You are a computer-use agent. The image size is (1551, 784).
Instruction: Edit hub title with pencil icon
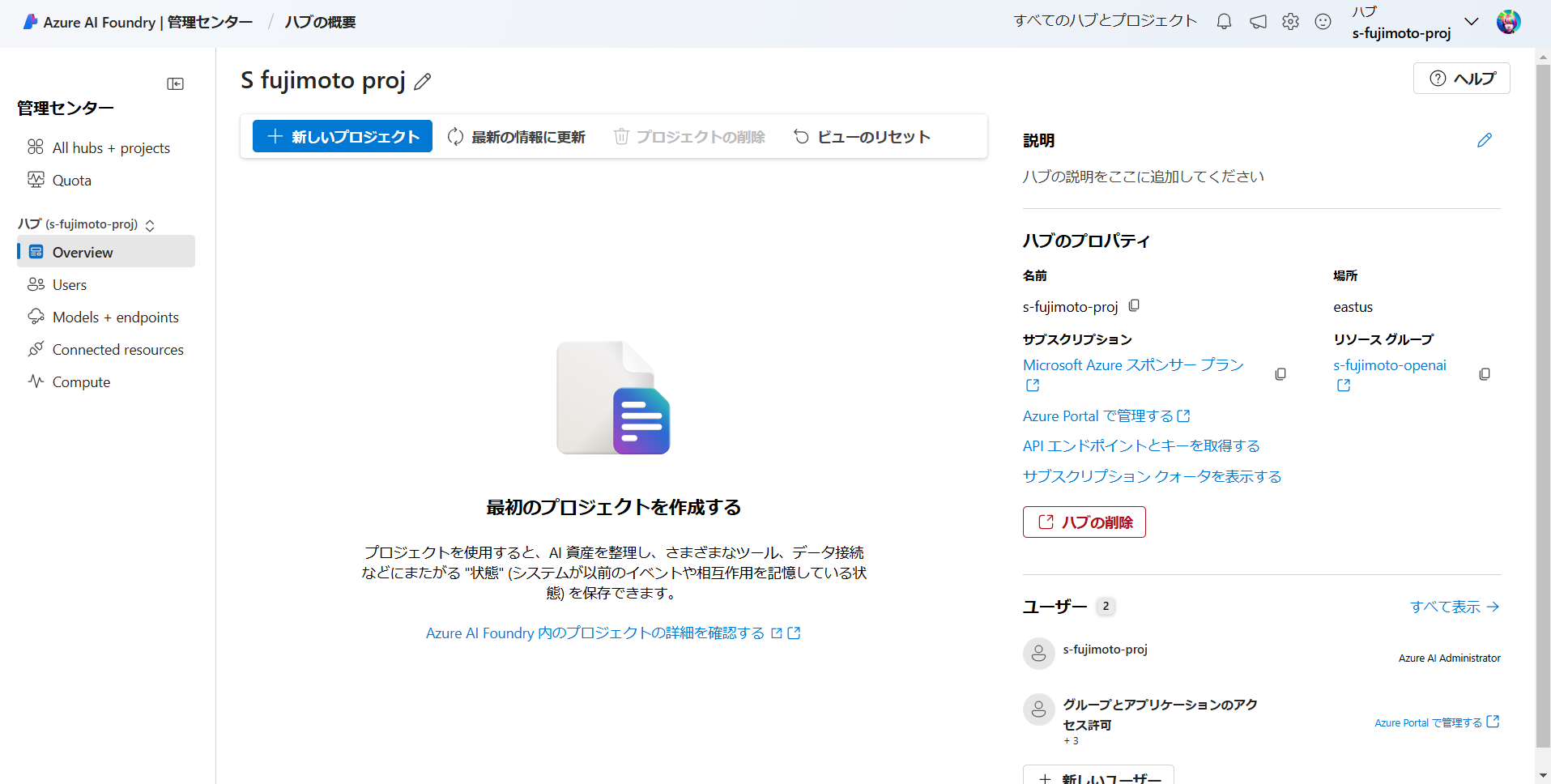click(423, 82)
